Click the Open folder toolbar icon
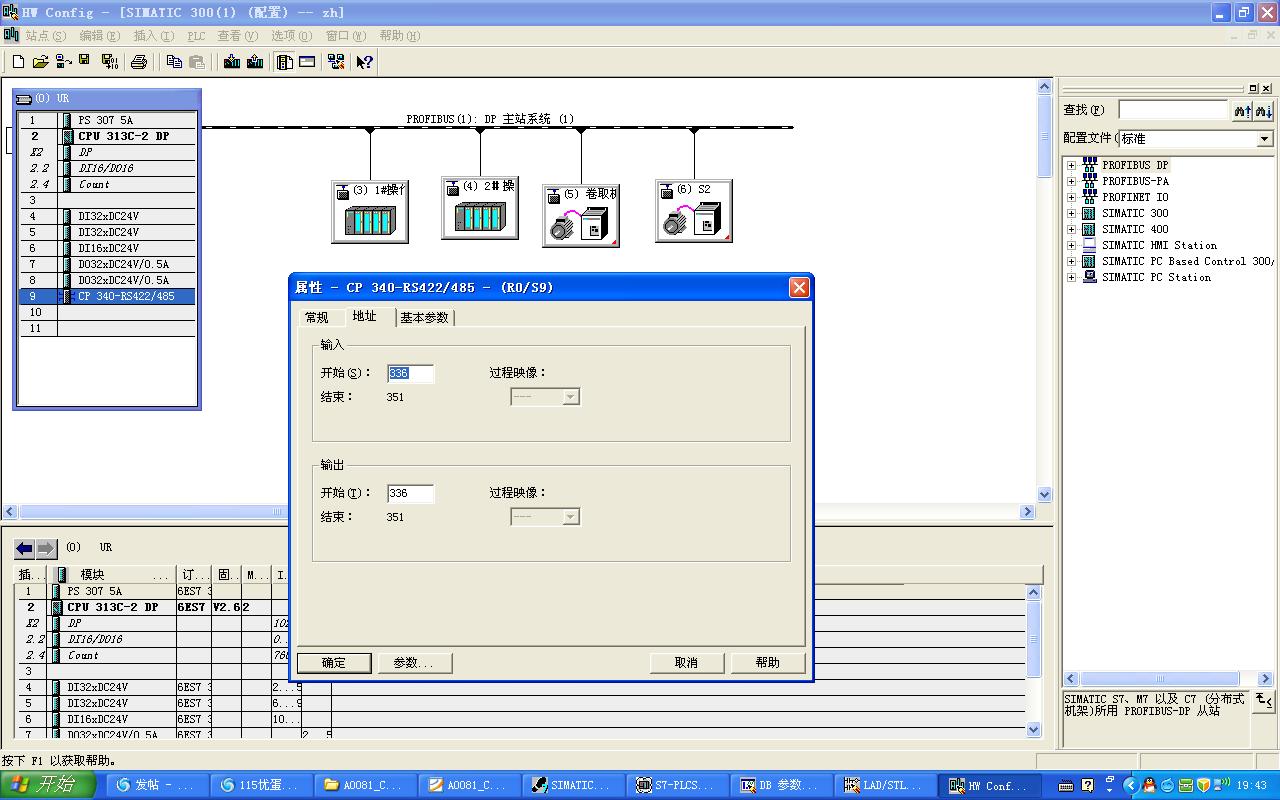1280x800 pixels. tap(41, 62)
